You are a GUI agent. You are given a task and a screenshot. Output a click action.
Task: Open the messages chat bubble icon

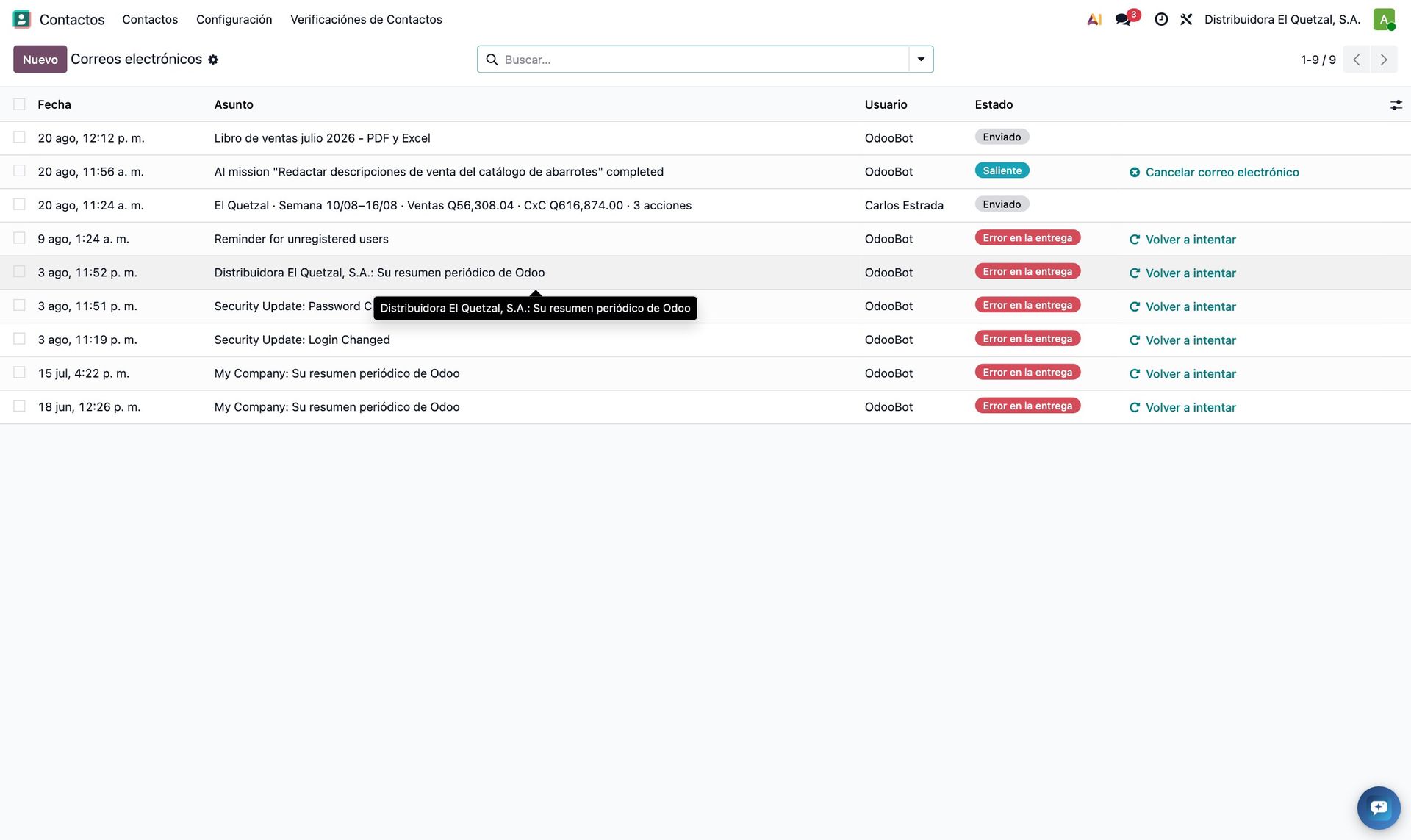point(1123,19)
